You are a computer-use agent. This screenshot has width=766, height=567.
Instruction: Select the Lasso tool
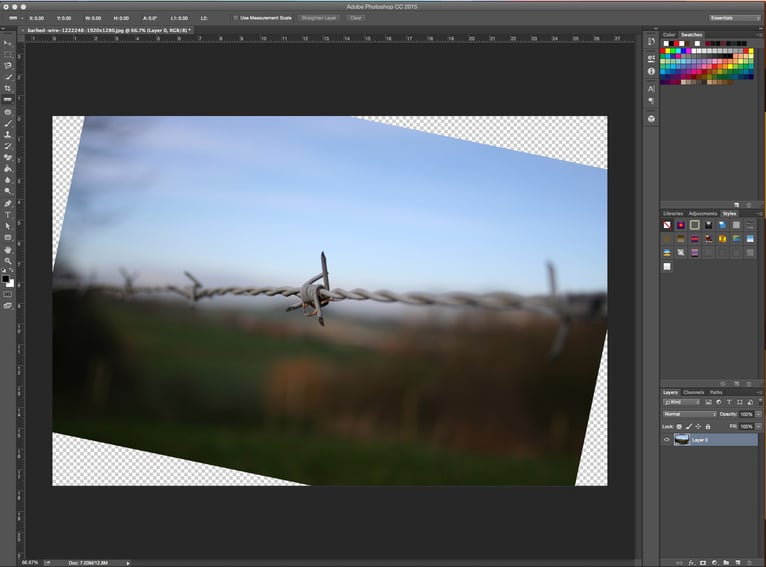click(x=8, y=65)
